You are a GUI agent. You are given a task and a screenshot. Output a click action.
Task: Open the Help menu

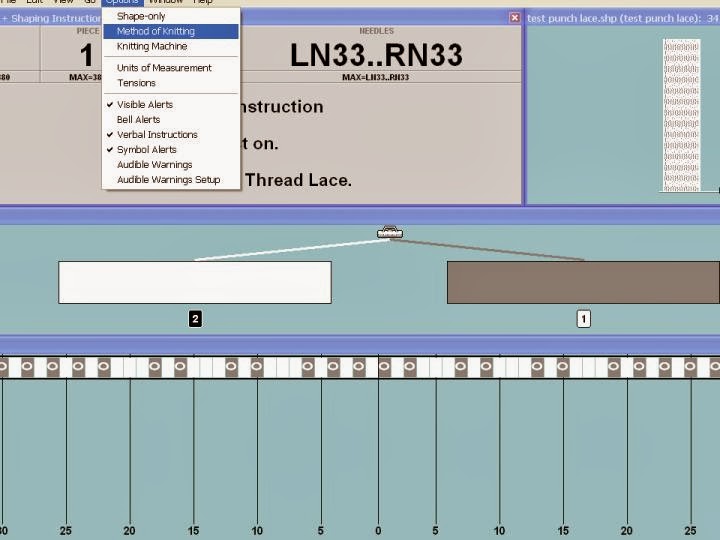click(202, 2)
